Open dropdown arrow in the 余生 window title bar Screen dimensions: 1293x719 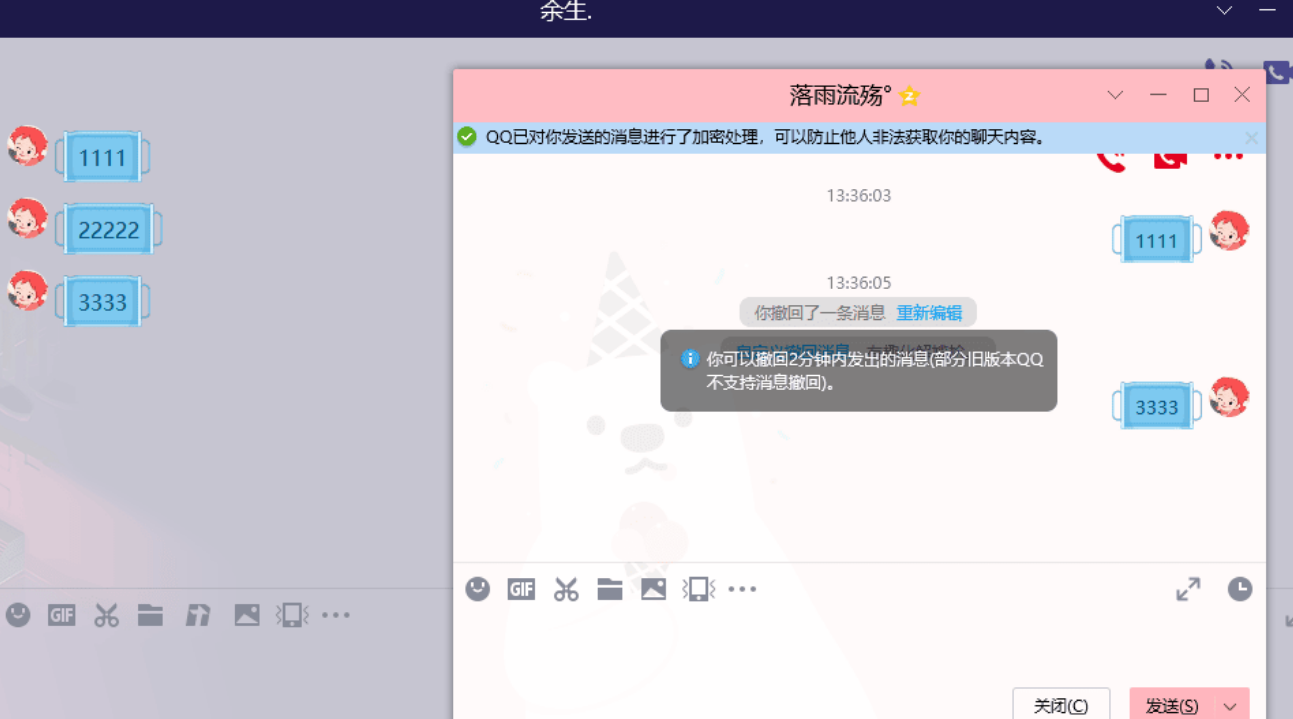tap(1224, 11)
